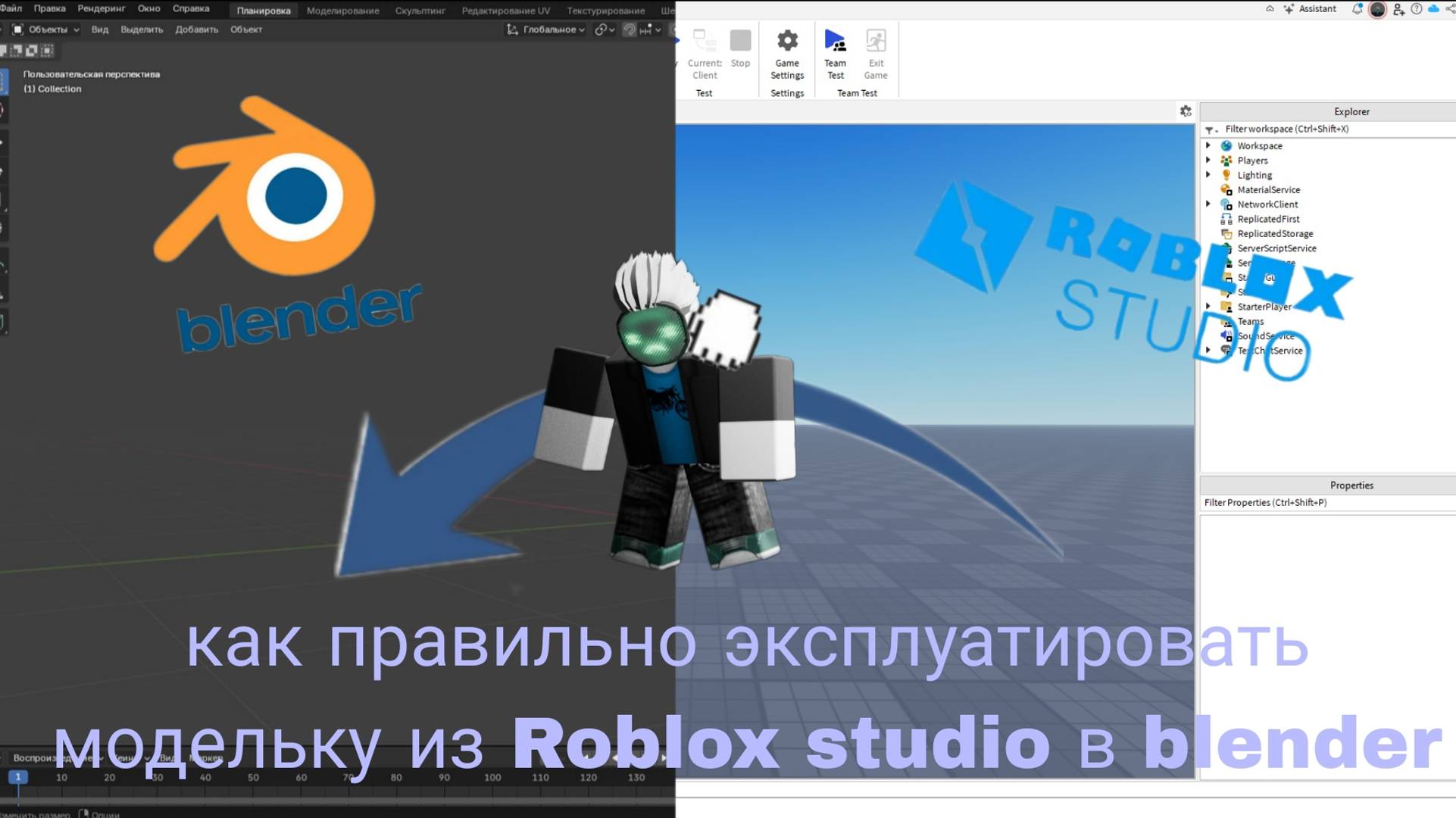This screenshot has width=1456, height=818.
Task: Open the Explorer panel settings gear
Action: (1186, 111)
